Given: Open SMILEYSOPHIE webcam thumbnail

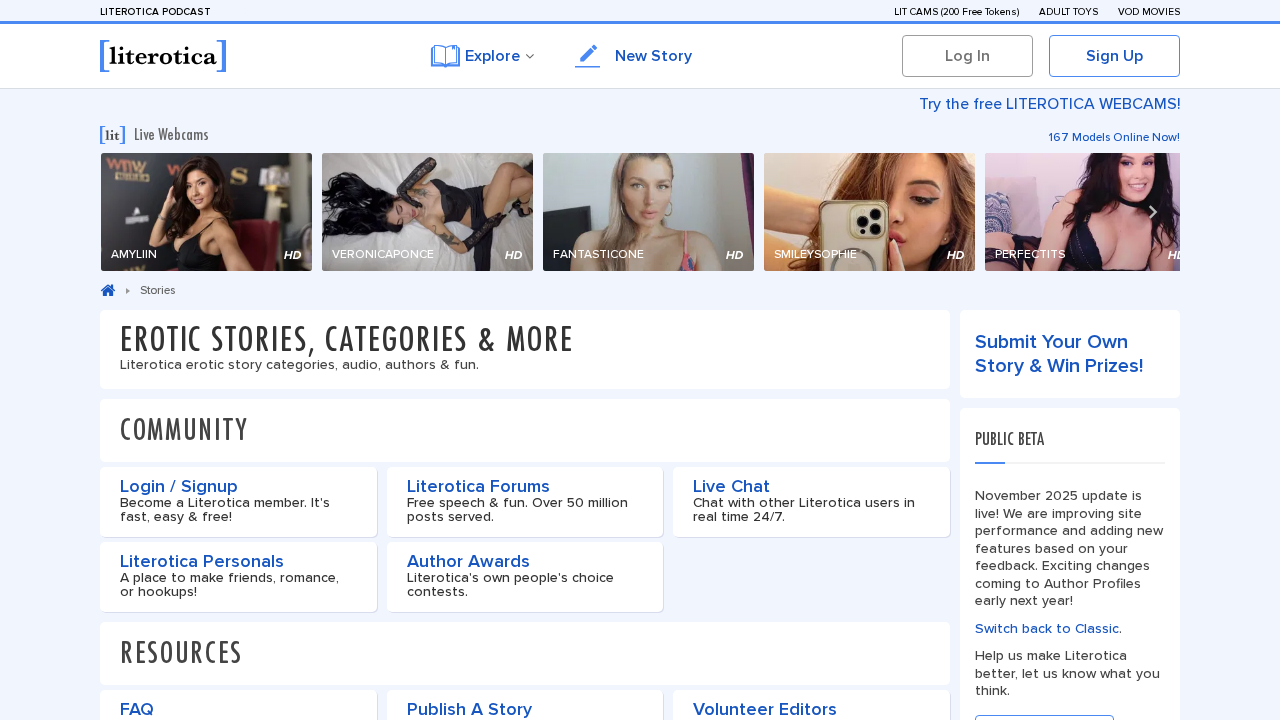Looking at the screenshot, I should (869, 212).
